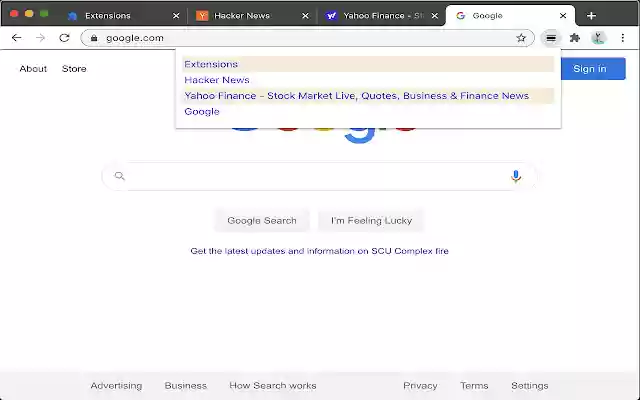Close the Google tab
Screen dimensions: 640x400
tap(563, 16)
